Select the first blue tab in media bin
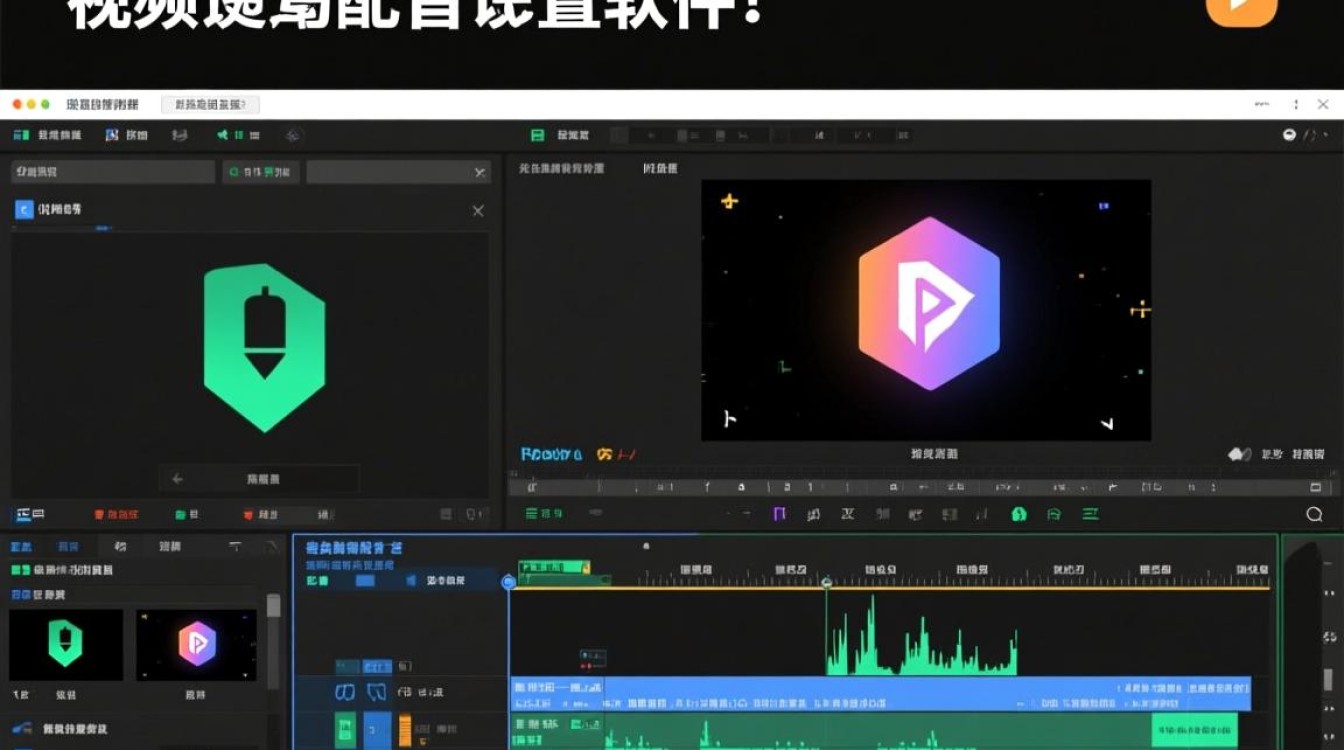Screen dimensions: 1344x750 coord(21,547)
